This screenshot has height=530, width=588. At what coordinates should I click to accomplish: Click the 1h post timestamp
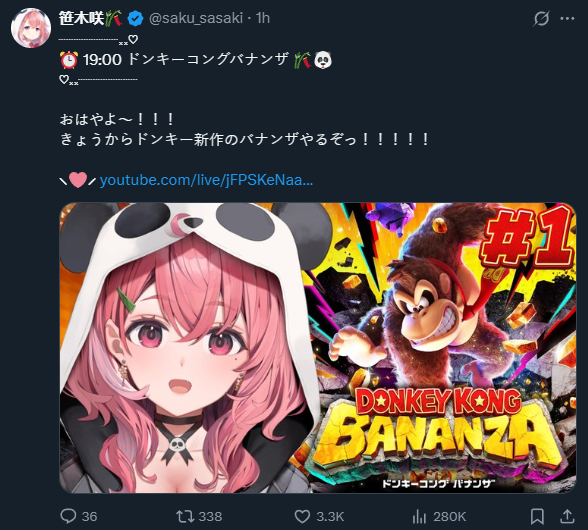click(263, 18)
